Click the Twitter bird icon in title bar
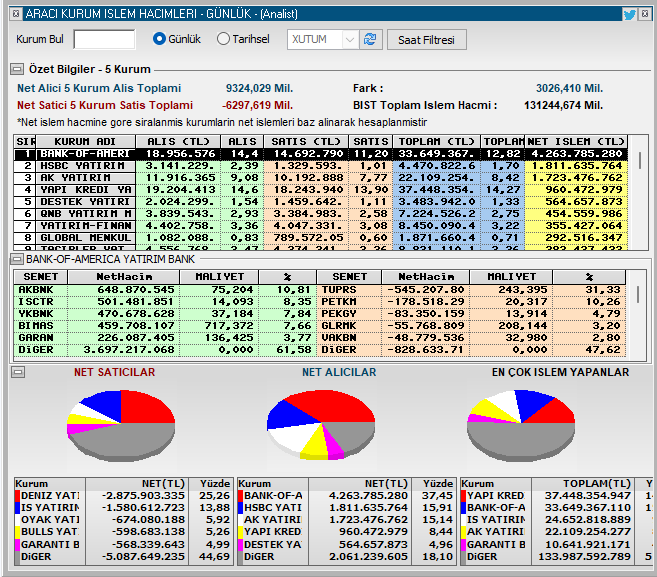 (629, 14)
